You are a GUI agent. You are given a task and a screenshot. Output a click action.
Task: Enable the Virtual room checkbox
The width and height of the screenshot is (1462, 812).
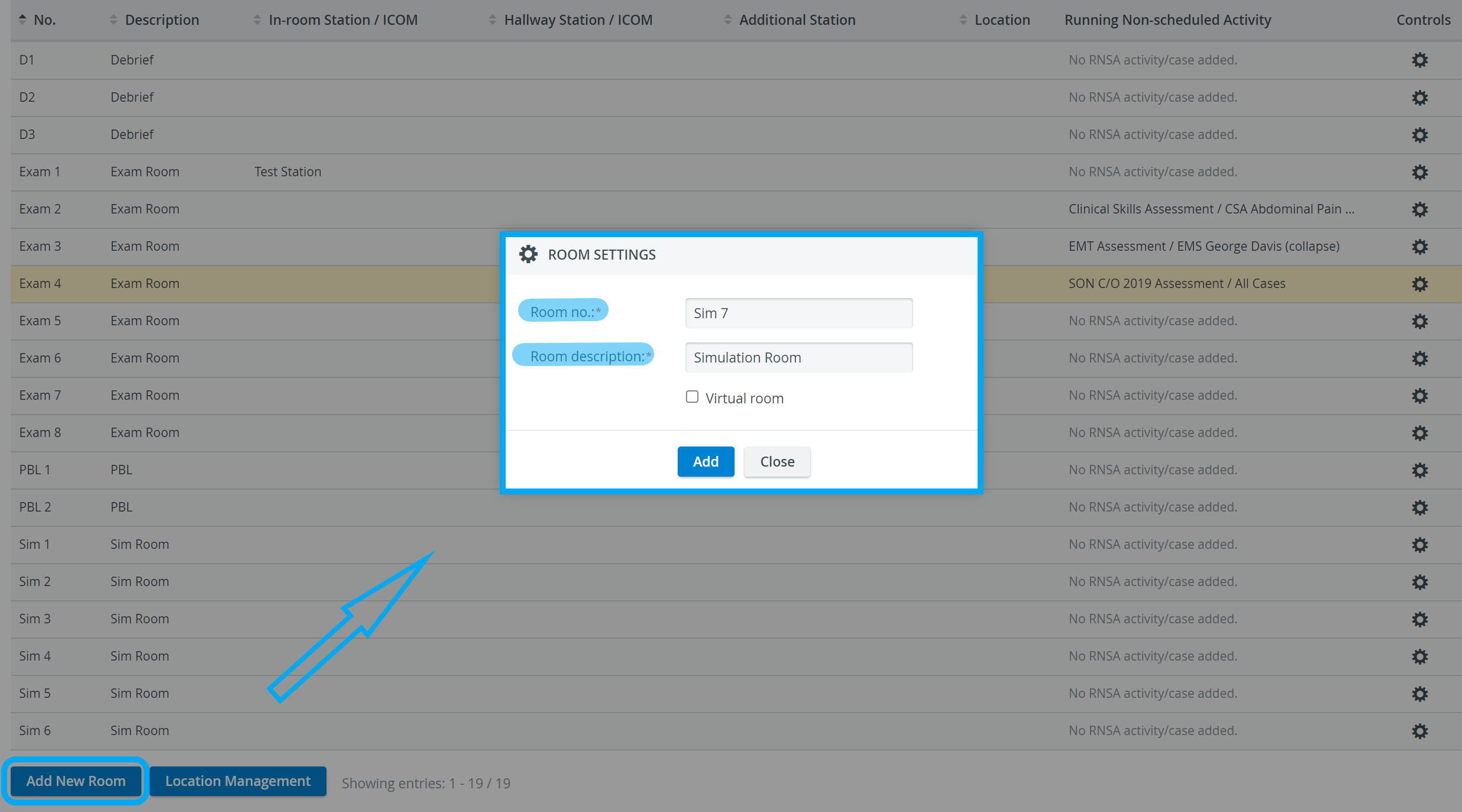(x=692, y=397)
